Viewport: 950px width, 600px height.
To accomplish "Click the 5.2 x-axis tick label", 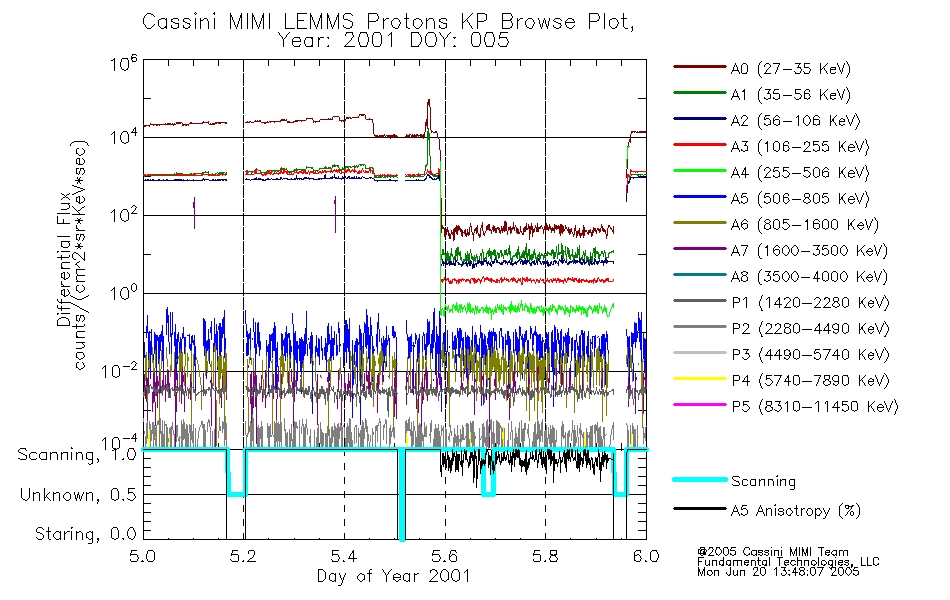I will [x=243, y=556].
